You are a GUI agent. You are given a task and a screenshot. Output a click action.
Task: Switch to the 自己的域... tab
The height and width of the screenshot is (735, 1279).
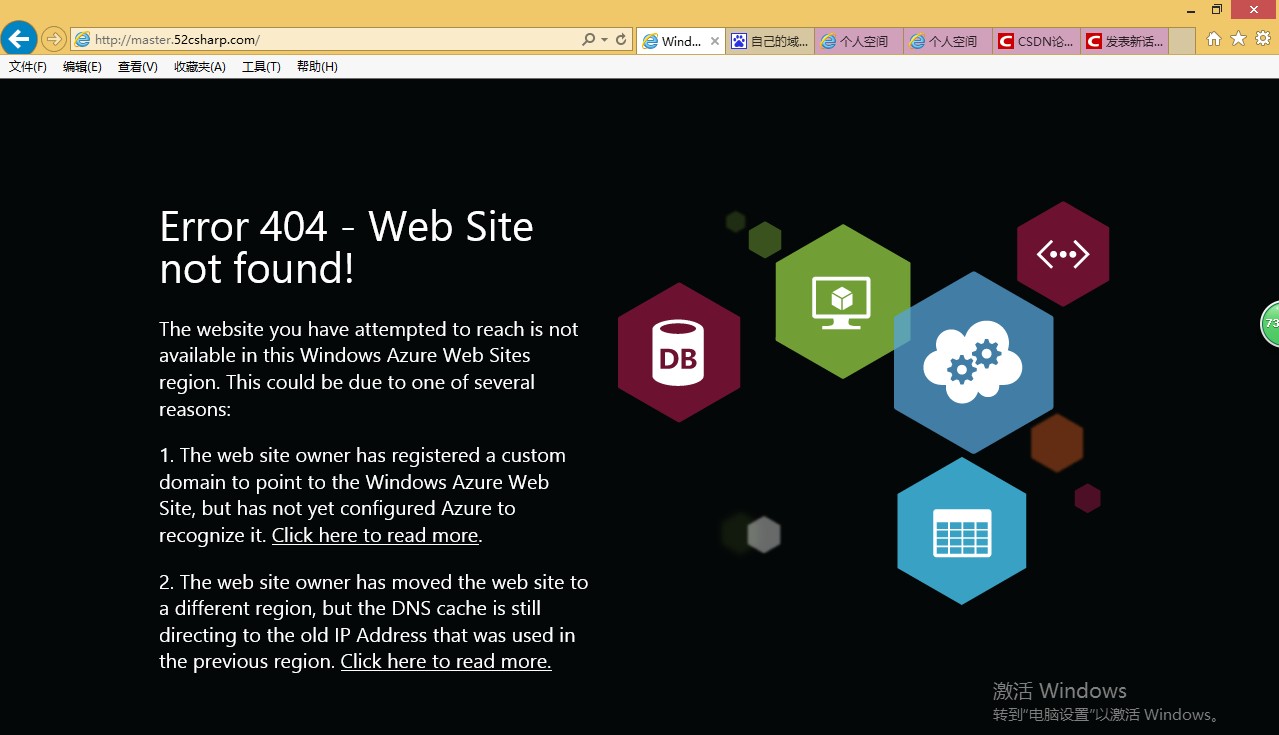770,41
